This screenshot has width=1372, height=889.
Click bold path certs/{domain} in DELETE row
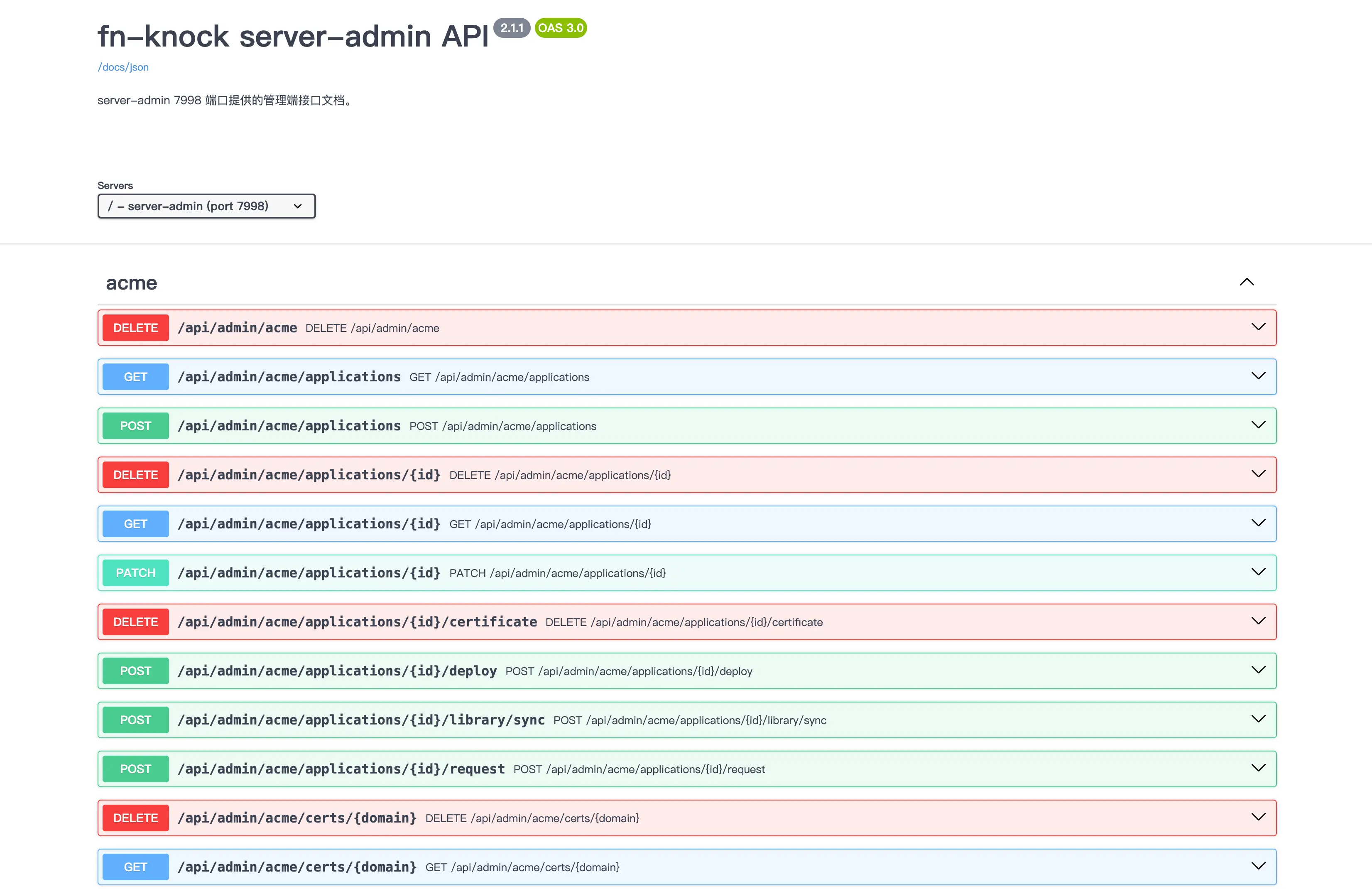click(x=297, y=818)
